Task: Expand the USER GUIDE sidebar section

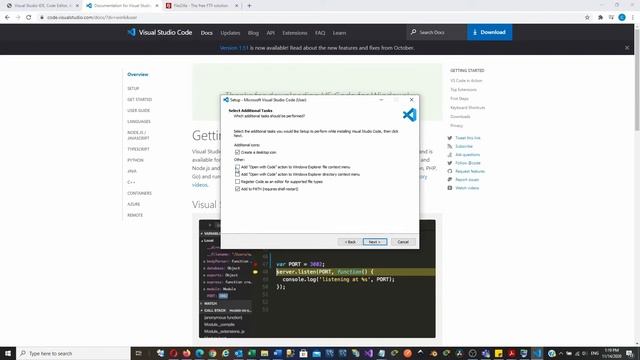Action: 138,111
